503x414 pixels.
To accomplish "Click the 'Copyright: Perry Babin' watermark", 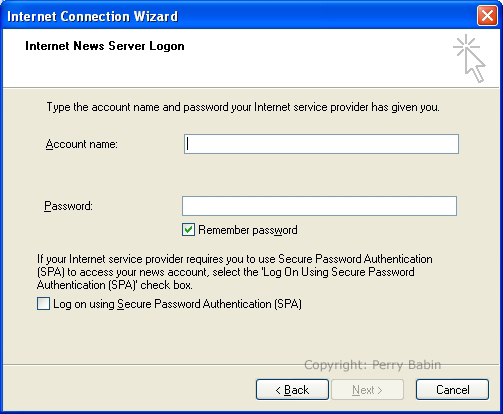I will (373, 365).
